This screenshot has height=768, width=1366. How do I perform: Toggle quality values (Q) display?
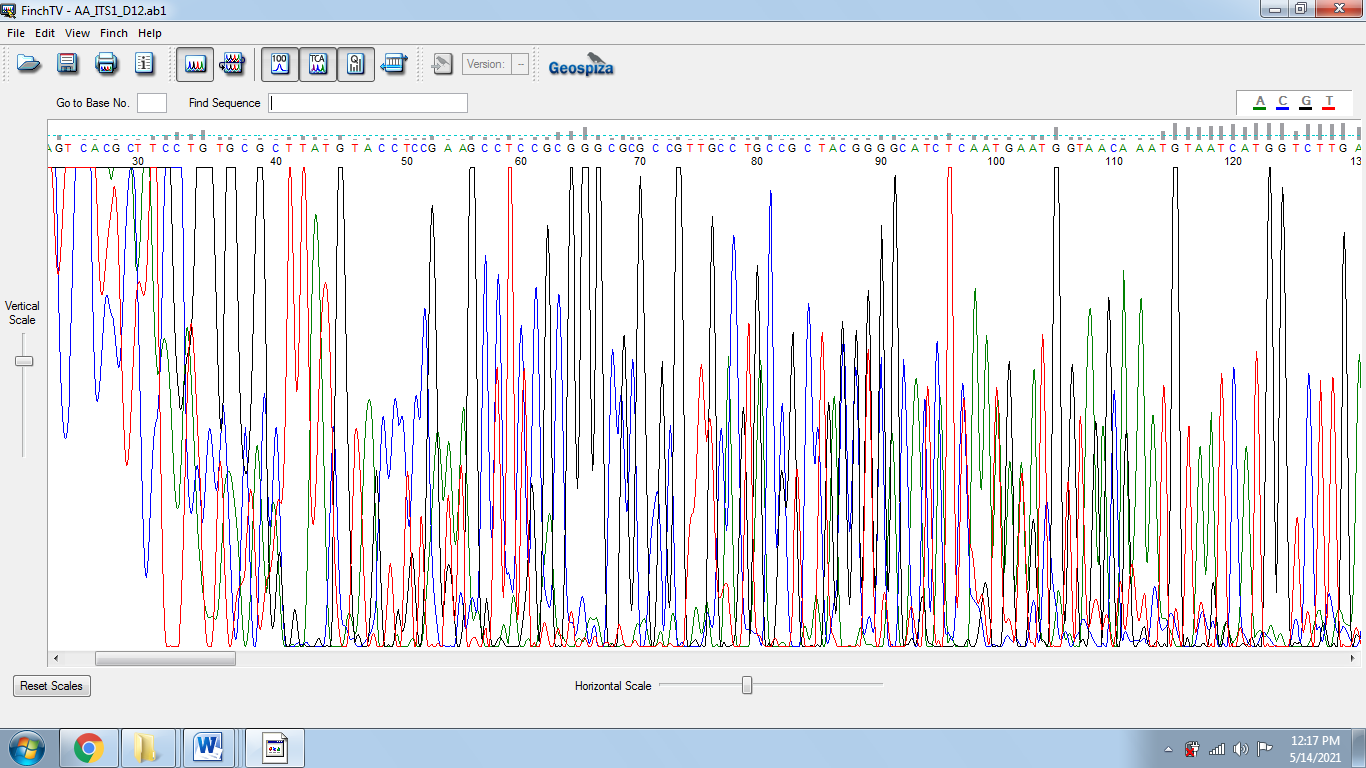(x=356, y=64)
